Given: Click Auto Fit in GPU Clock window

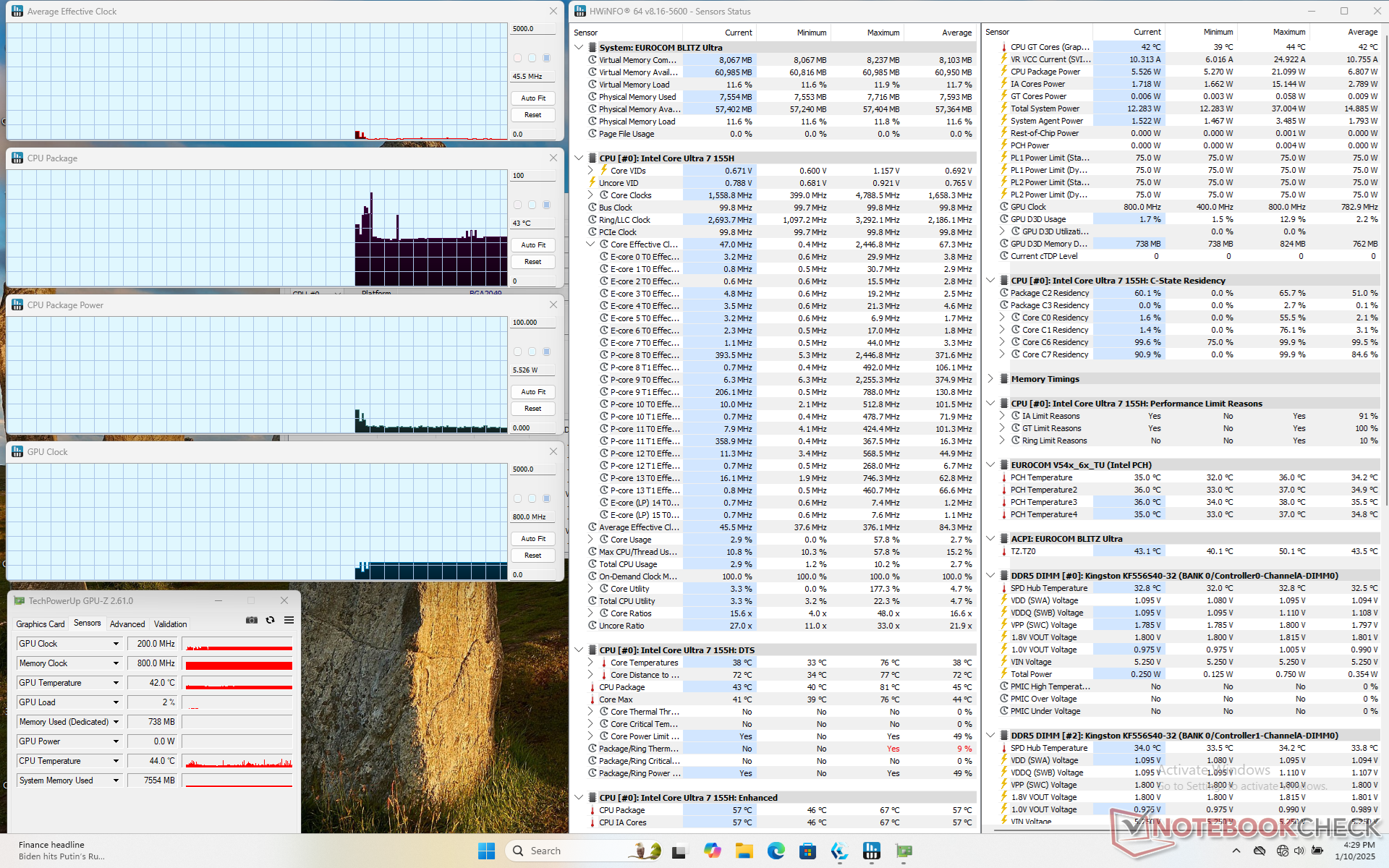Looking at the screenshot, I should click(533, 539).
